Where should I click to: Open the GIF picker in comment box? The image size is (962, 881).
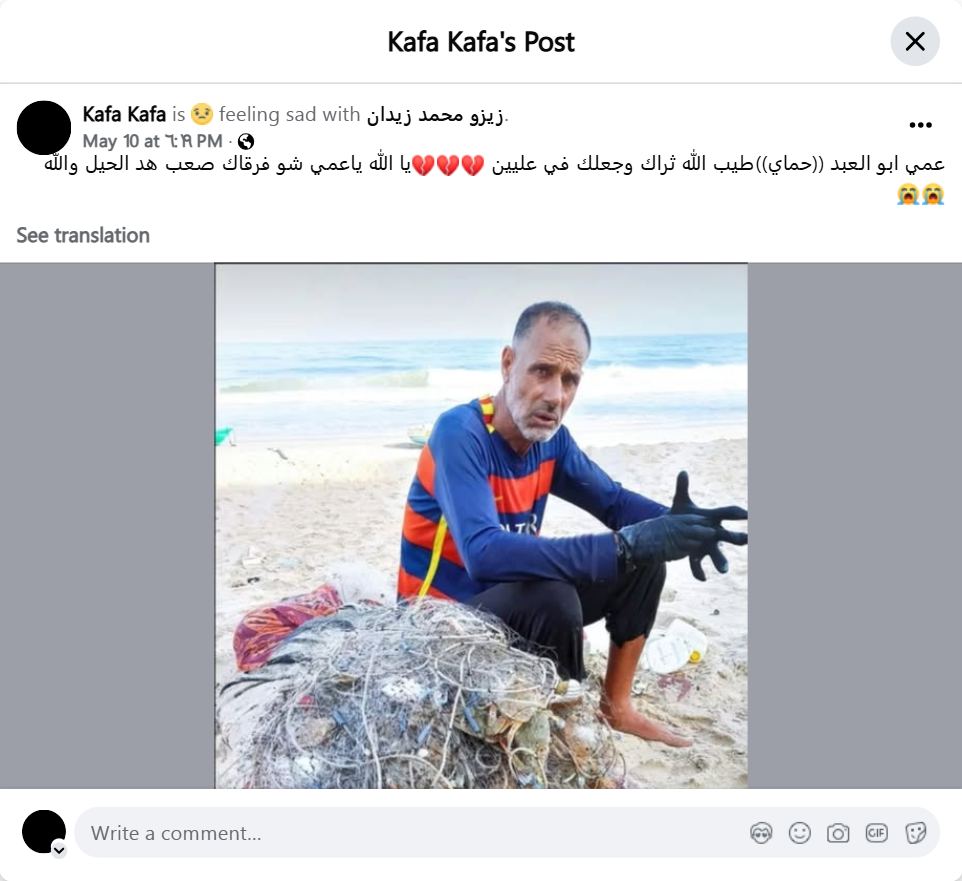[876, 833]
